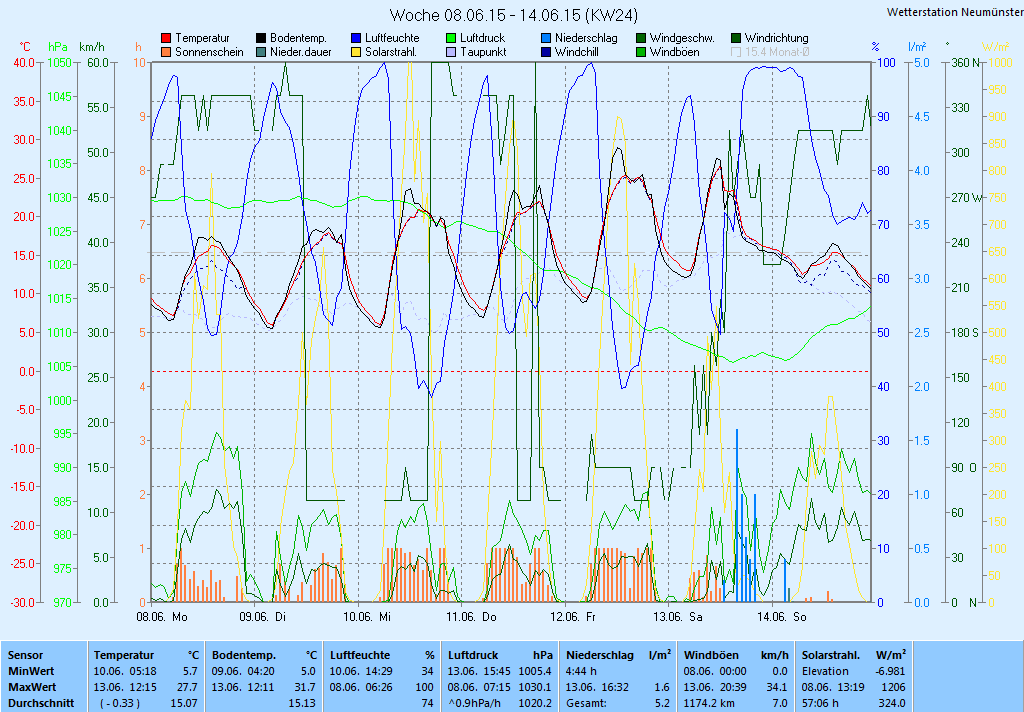This screenshot has width=1024, height=712.
Task: Select the '13.06. Sa' date label
Action: point(678,617)
